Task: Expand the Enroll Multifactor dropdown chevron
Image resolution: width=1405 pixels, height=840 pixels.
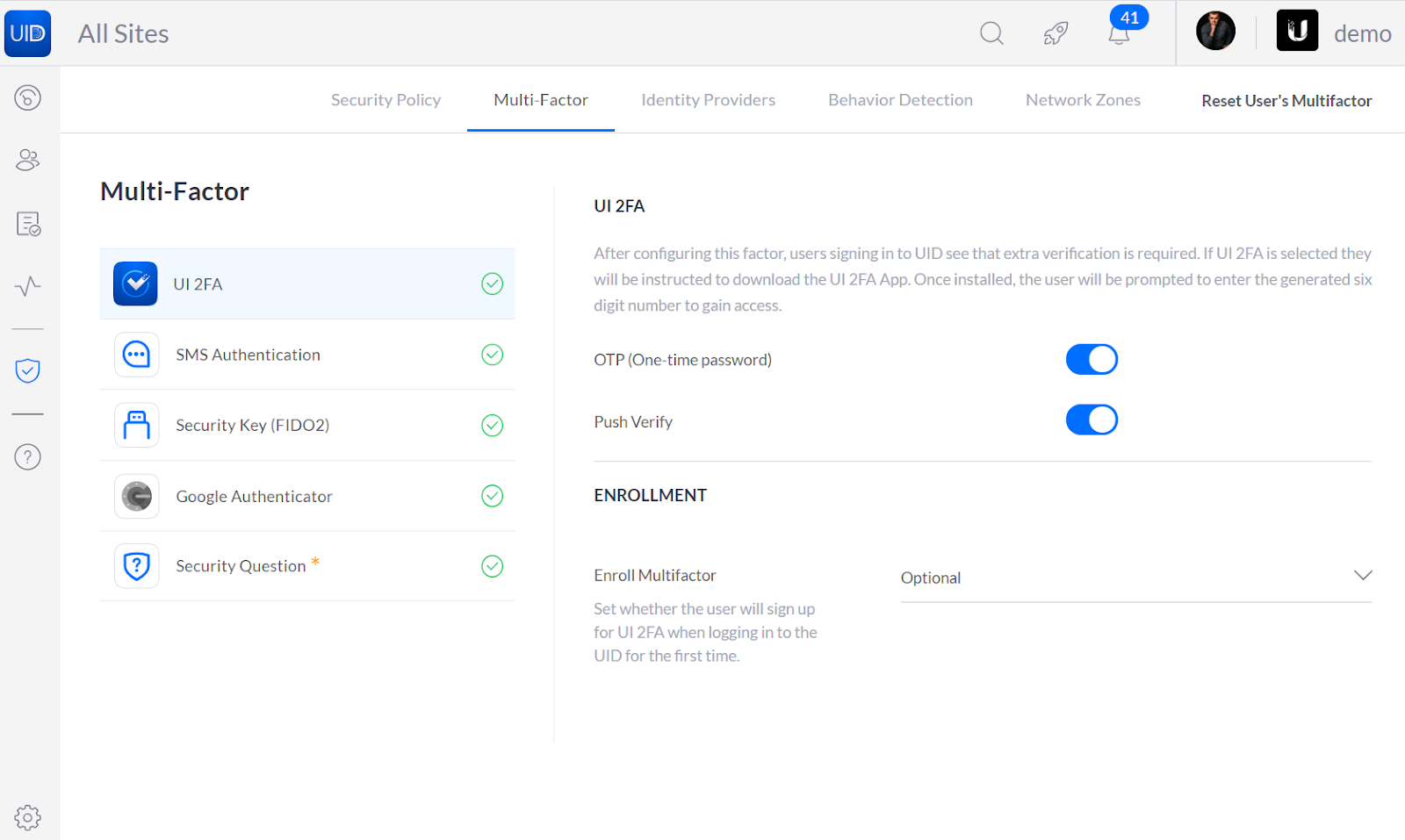Action: coord(1362,576)
